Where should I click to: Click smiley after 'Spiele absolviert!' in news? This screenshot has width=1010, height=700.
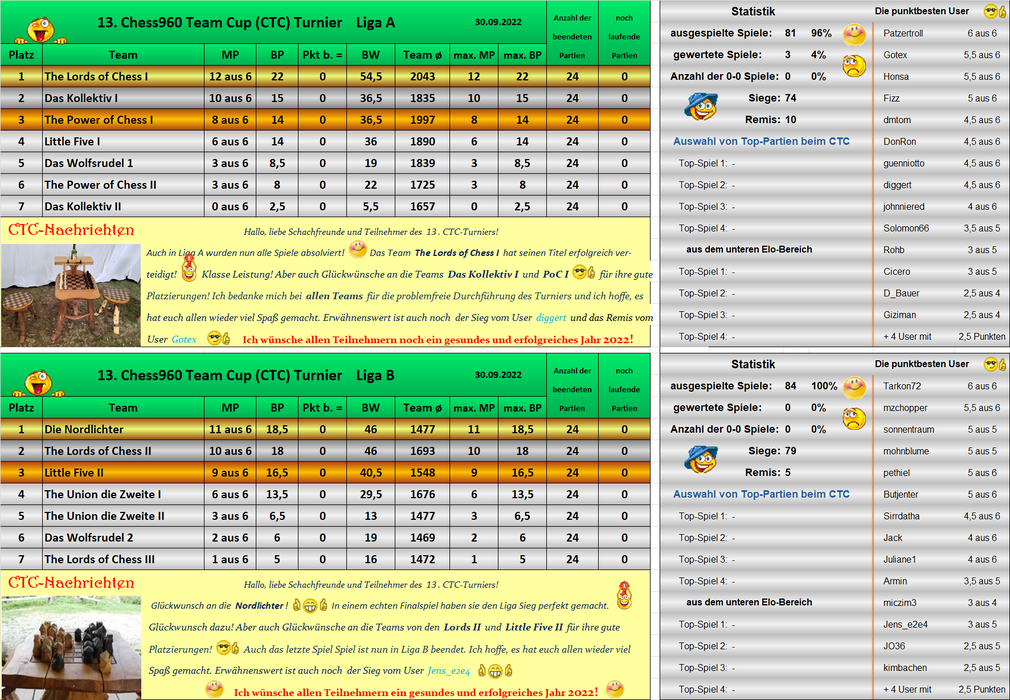pyautogui.click(x=357, y=249)
